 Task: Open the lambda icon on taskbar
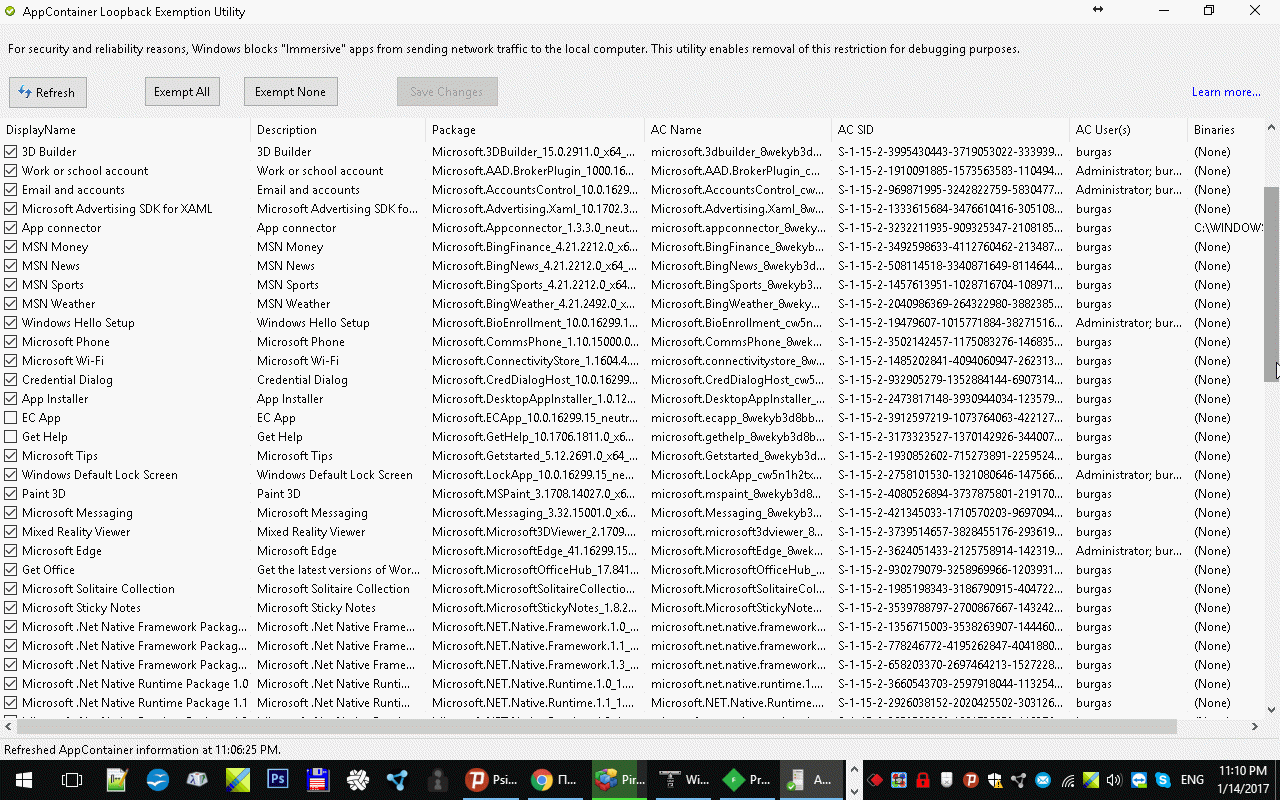click(198, 780)
